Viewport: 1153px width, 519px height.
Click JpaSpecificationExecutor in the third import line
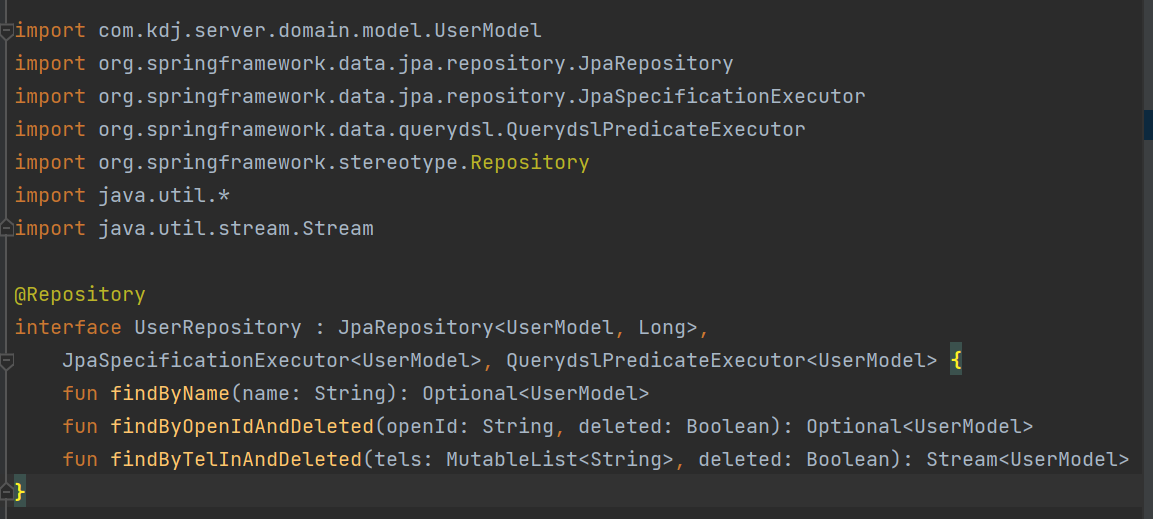(x=721, y=96)
